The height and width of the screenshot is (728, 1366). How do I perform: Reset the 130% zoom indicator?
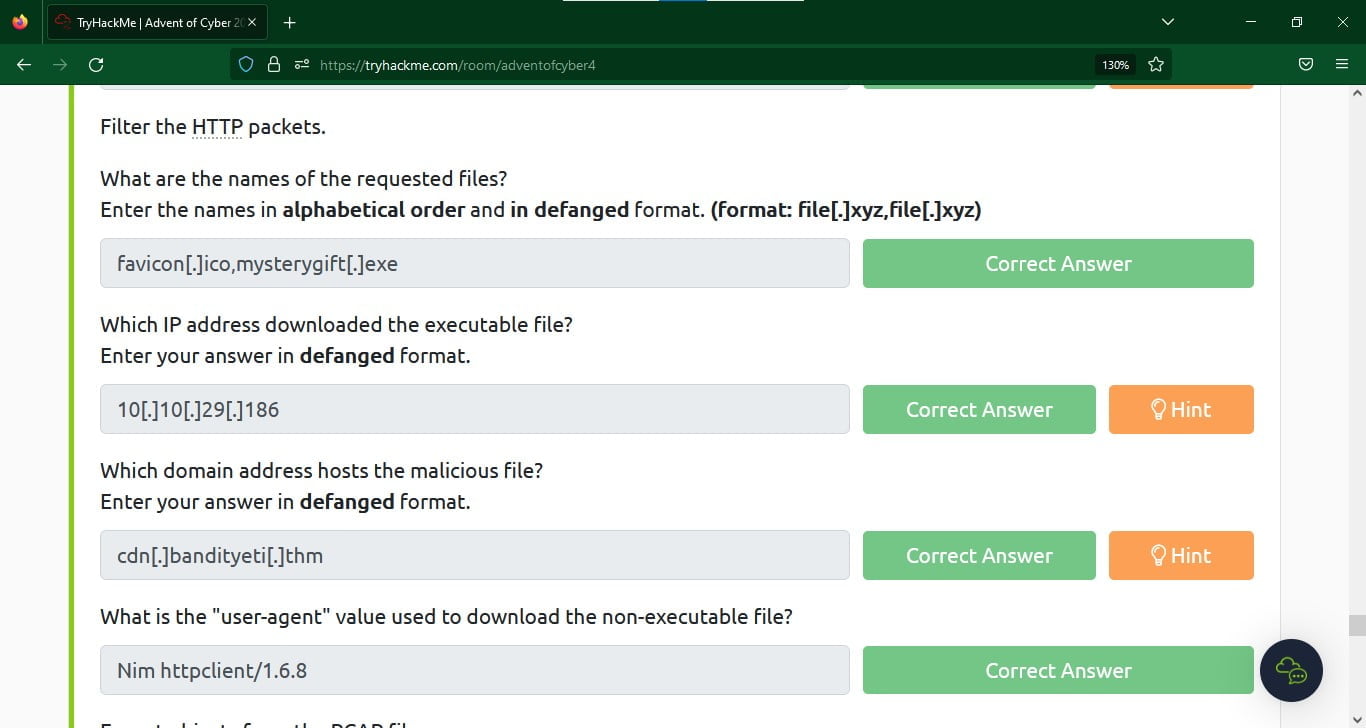pyautogui.click(x=1115, y=64)
